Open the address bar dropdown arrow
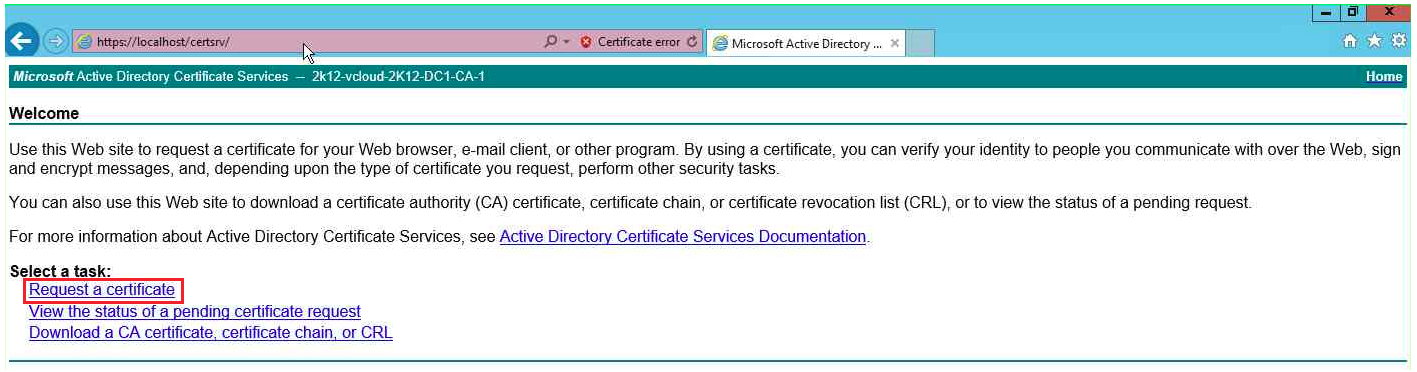 566,42
